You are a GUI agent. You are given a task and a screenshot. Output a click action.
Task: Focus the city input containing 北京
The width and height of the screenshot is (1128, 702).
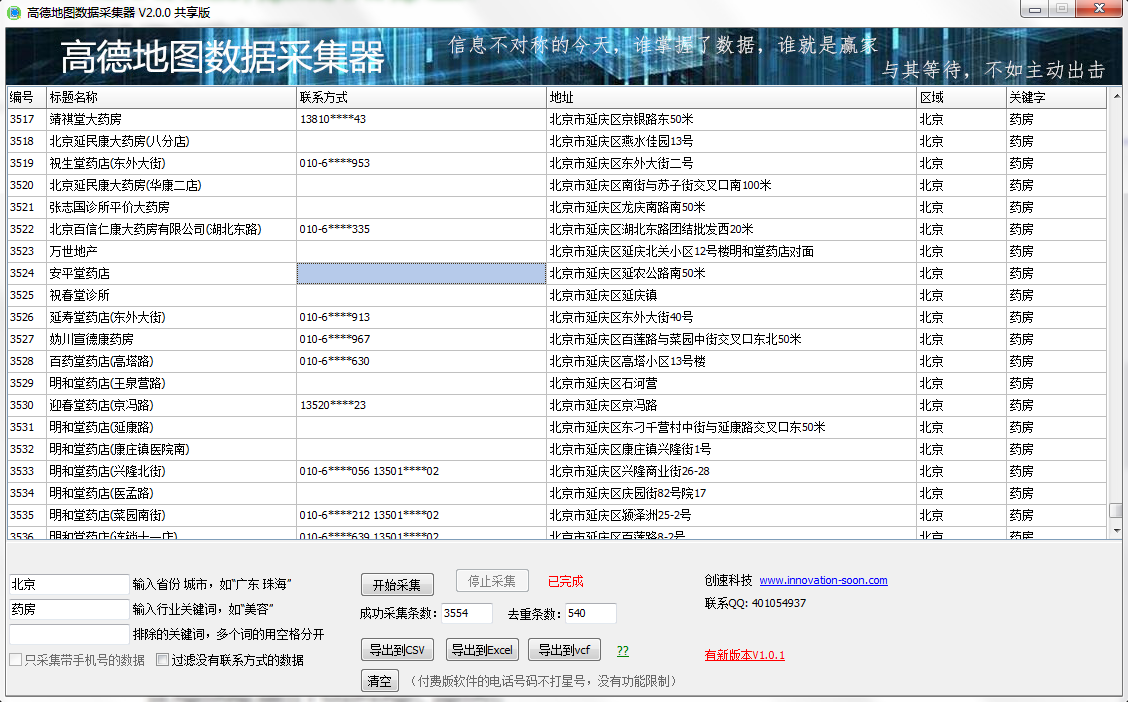[69, 584]
